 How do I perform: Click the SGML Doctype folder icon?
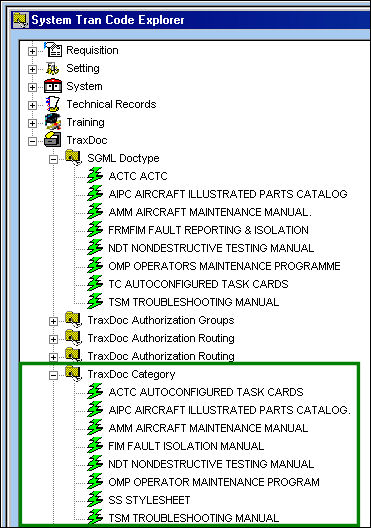click(x=74, y=158)
